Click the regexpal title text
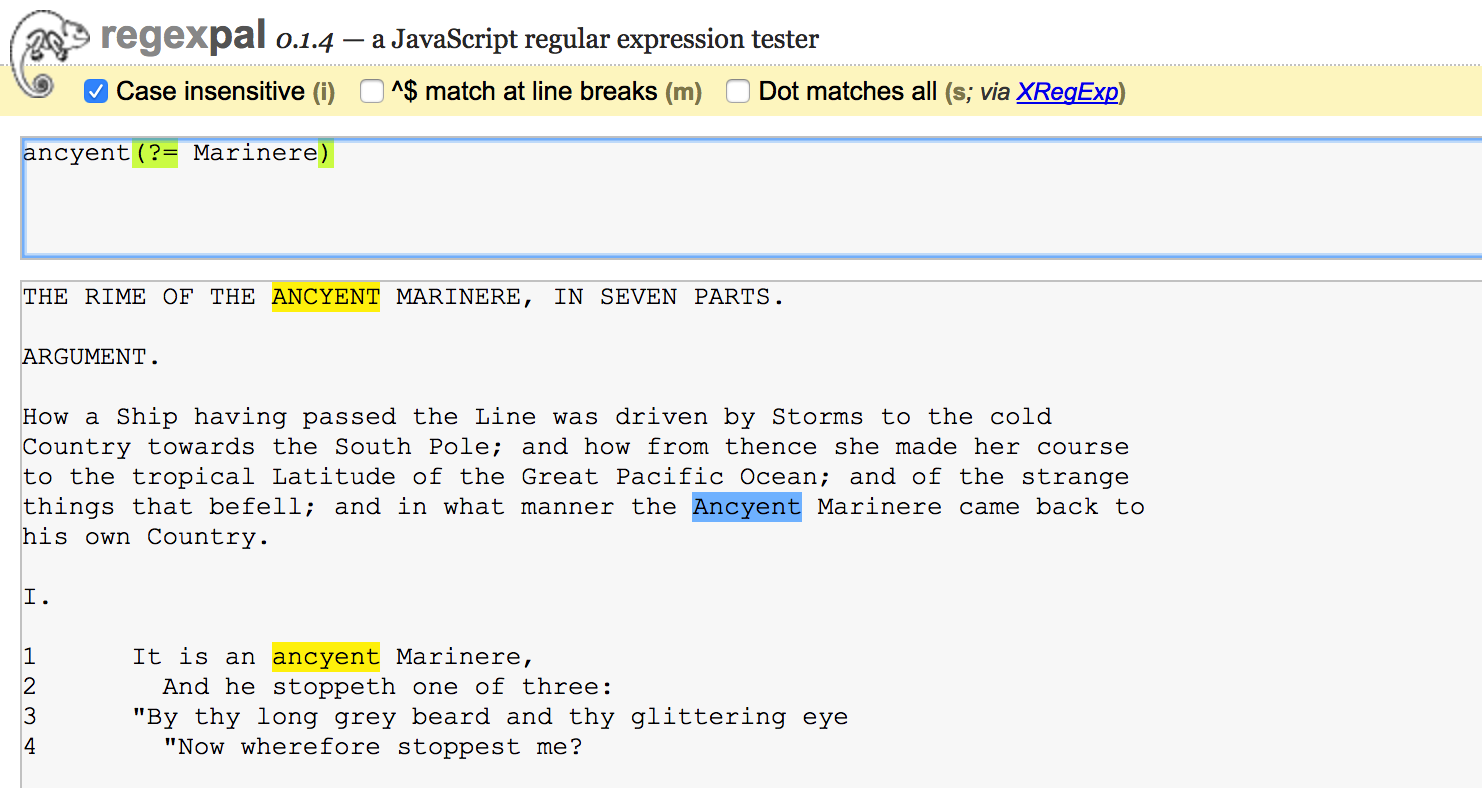Viewport: 1482px width, 788px height. pyautogui.click(x=184, y=38)
